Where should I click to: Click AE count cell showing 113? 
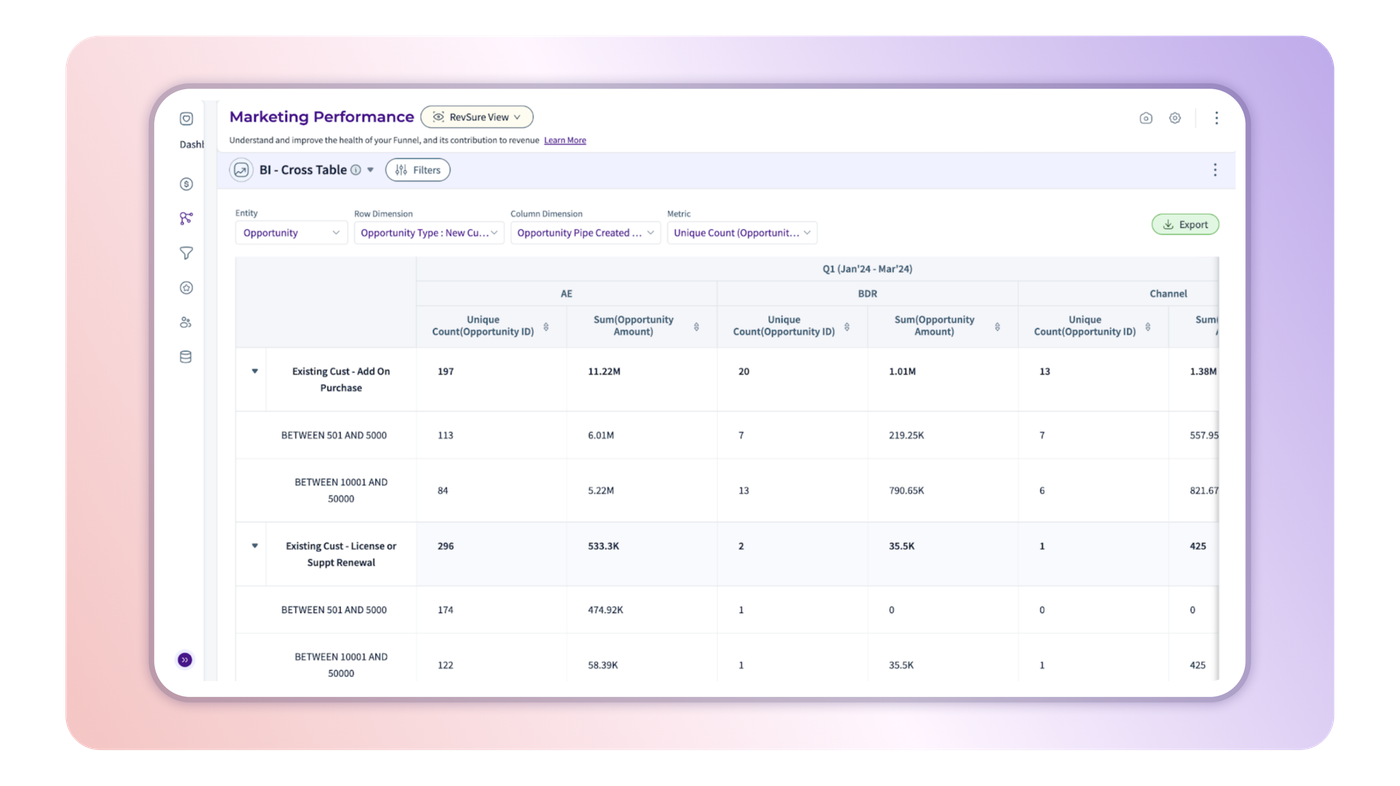click(446, 435)
